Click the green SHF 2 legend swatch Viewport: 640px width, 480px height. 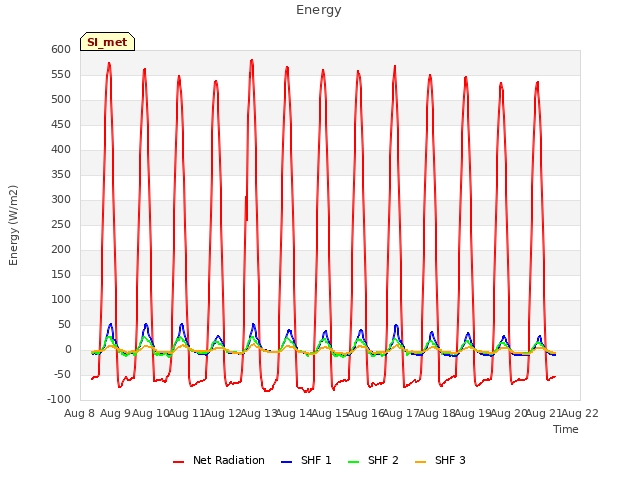click(353, 462)
